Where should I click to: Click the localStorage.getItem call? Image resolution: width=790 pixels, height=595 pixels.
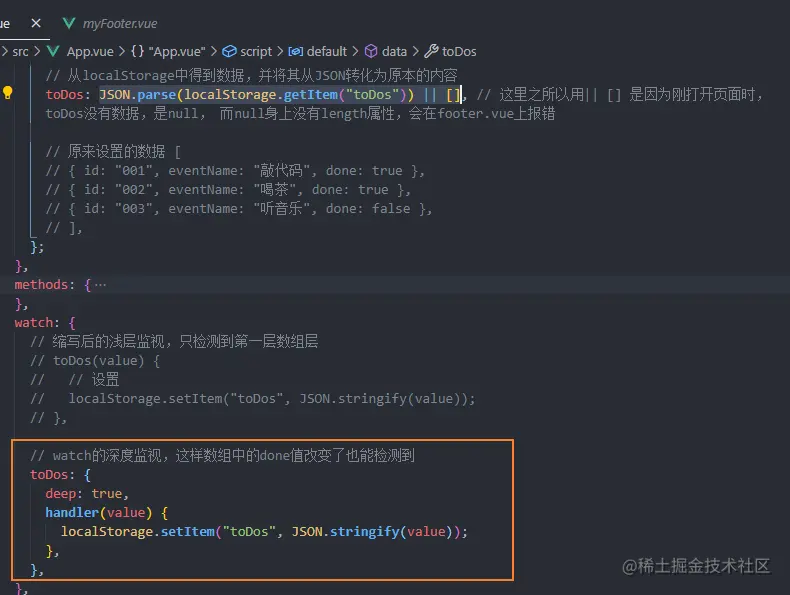coord(260,95)
